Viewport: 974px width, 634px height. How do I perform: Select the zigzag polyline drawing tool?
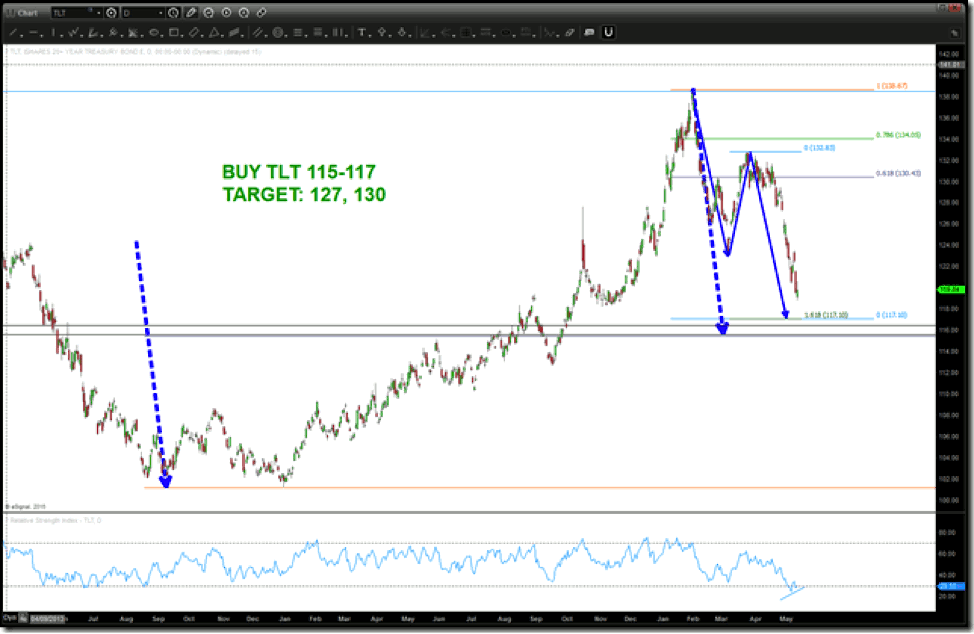coord(74,33)
